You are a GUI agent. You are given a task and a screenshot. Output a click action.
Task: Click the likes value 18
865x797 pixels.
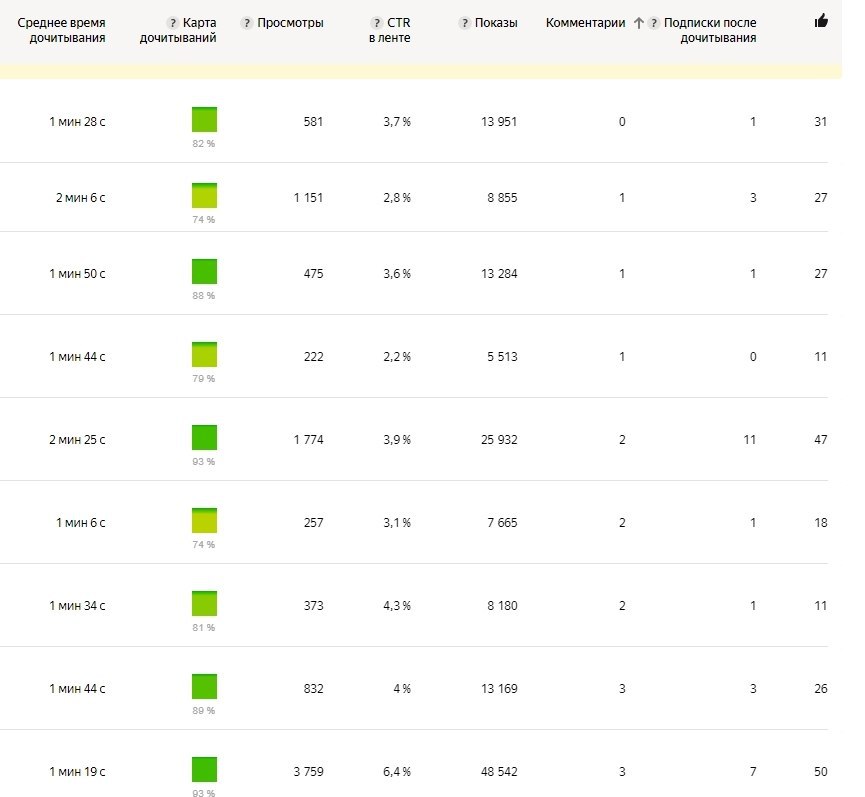821,523
